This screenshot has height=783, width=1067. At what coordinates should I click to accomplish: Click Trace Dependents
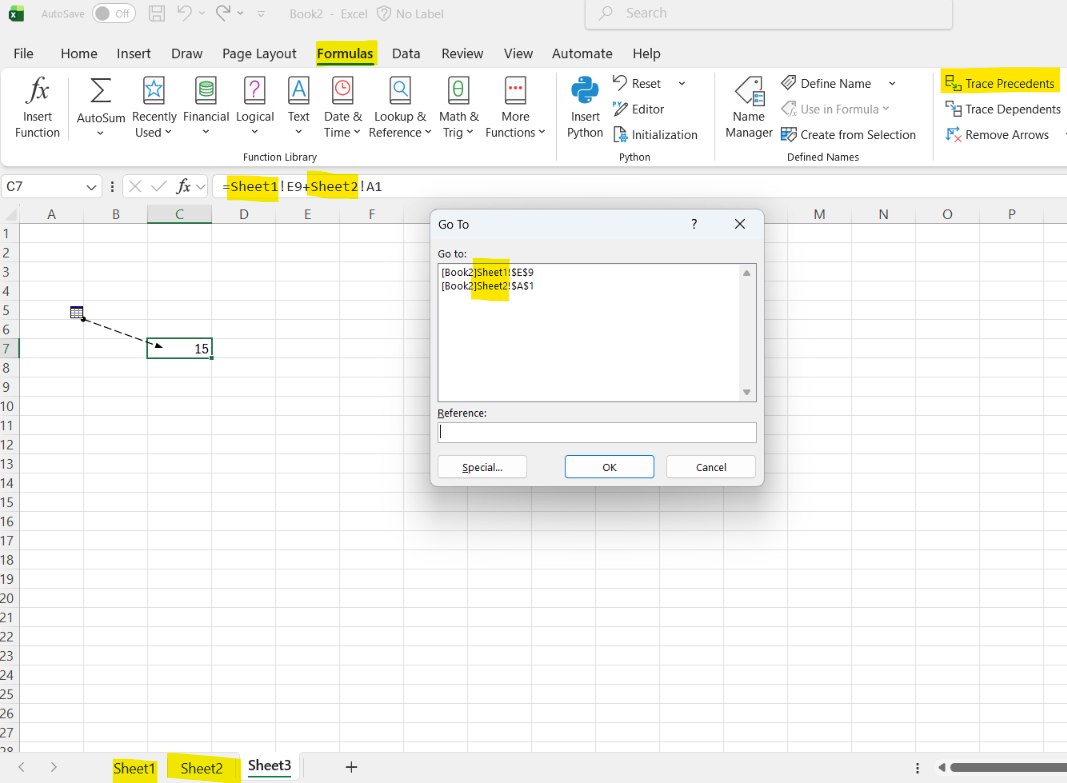tap(1002, 109)
